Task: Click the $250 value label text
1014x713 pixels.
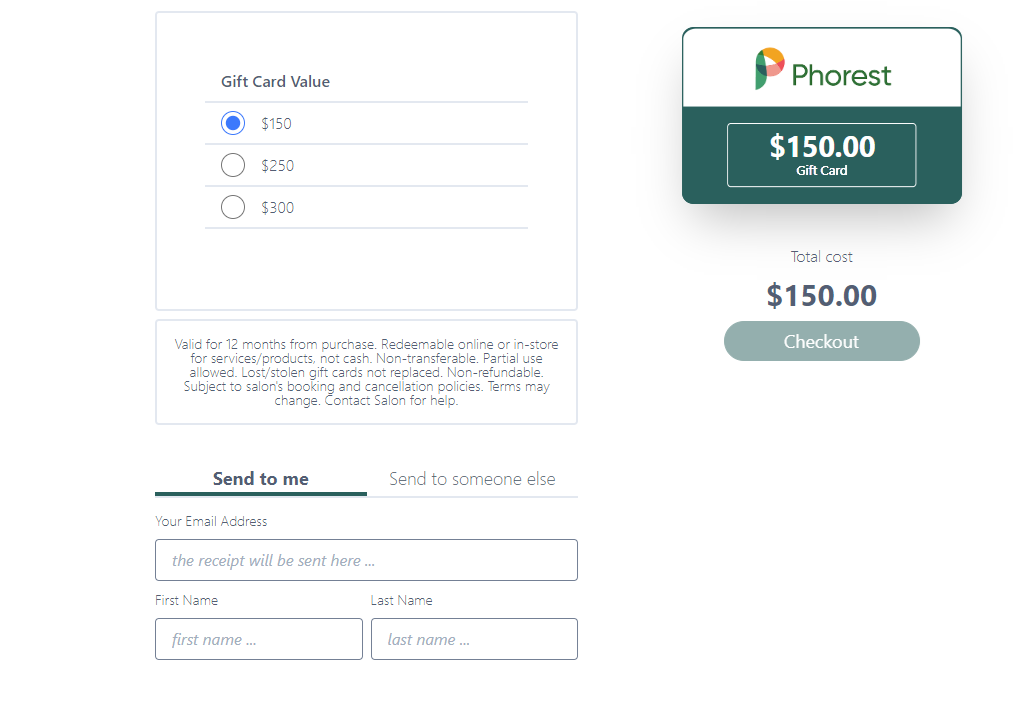Action: 277,165
